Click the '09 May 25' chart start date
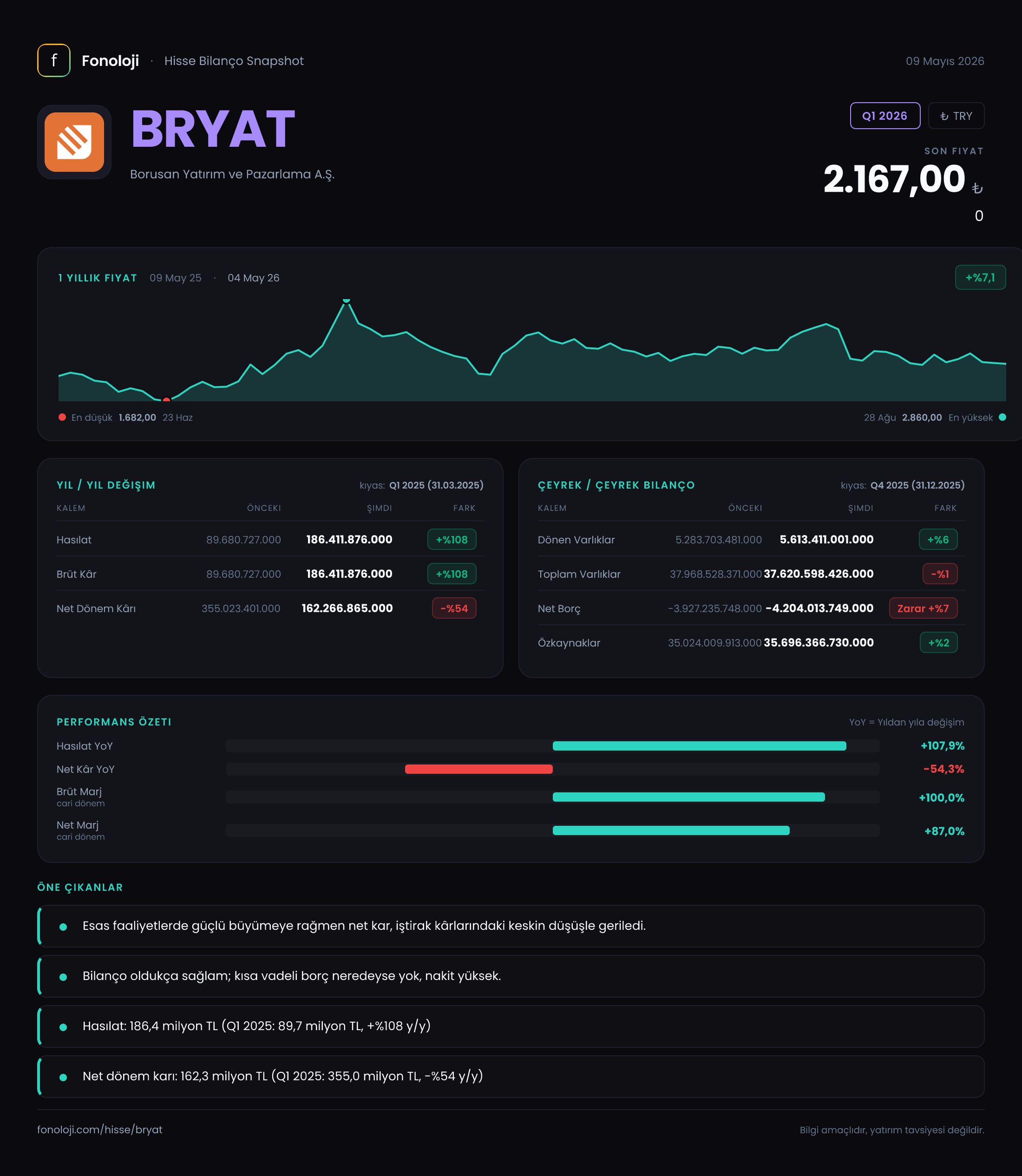The width and height of the screenshot is (1022, 1176). pos(176,278)
